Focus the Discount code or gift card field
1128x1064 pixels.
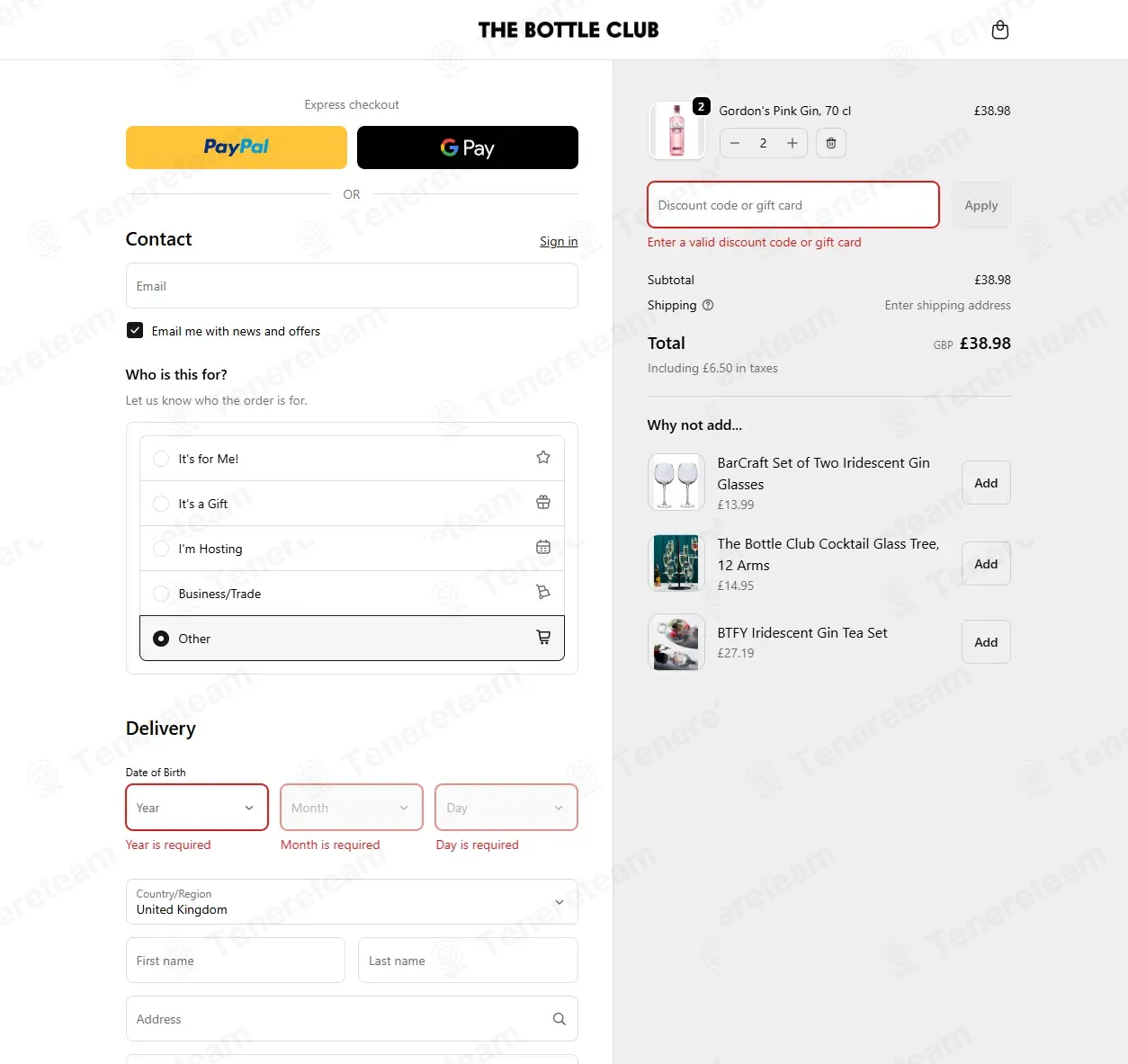pos(793,205)
